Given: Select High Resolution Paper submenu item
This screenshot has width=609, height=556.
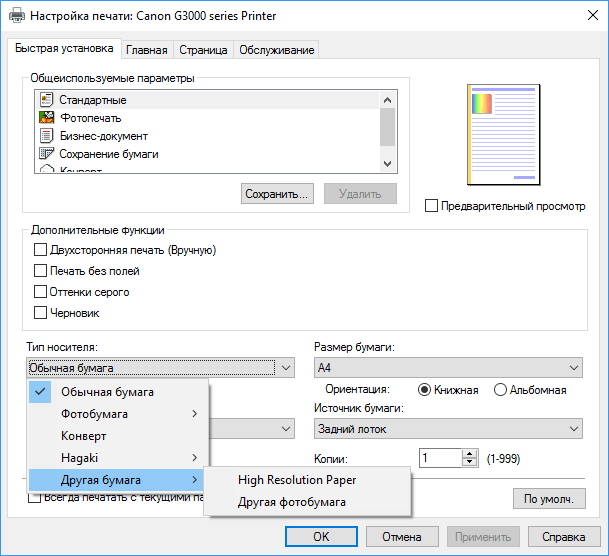Looking at the screenshot, I should [x=307, y=480].
